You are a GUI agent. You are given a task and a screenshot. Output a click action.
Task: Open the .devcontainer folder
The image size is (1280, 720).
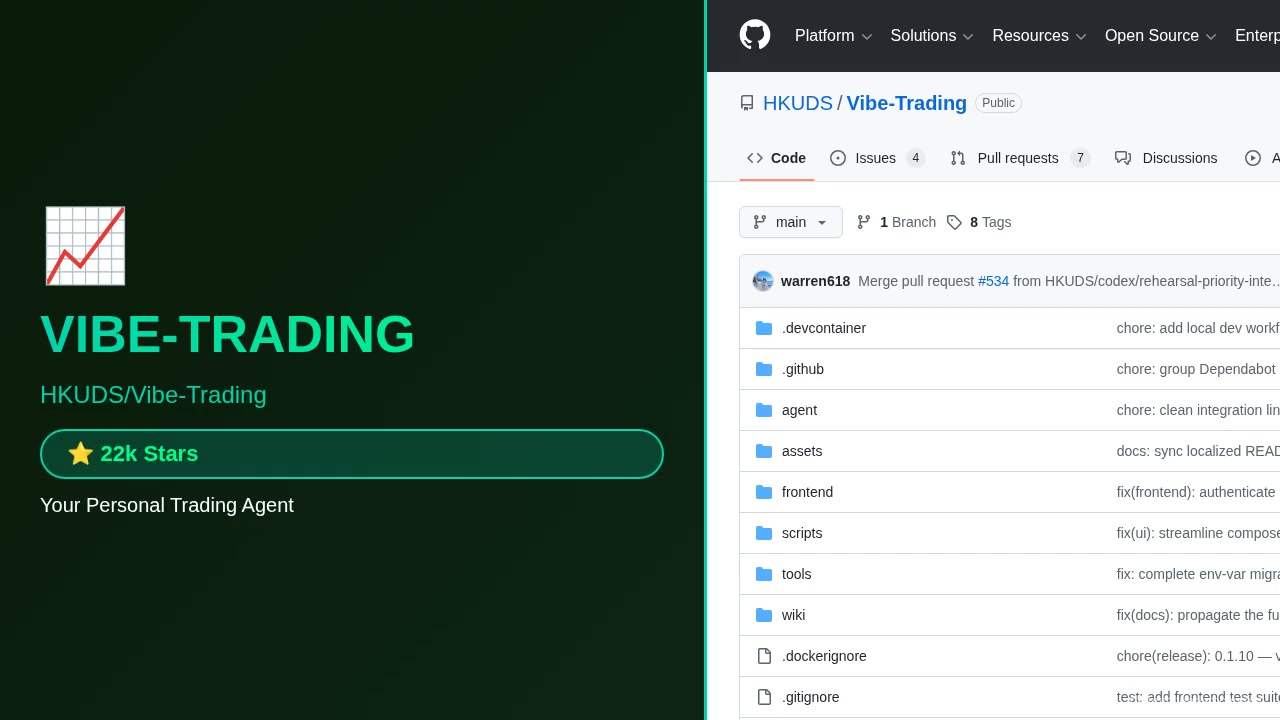[824, 328]
